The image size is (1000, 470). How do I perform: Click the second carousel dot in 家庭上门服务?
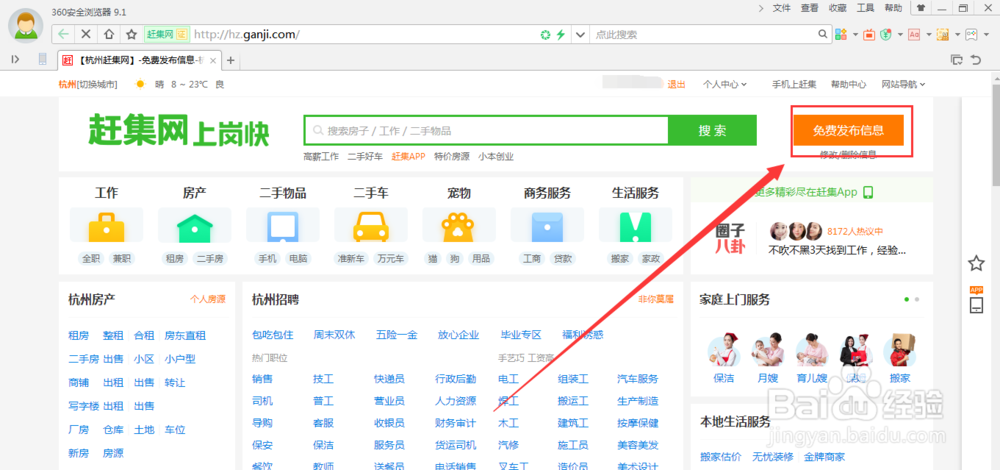pyautogui.click(x=917, y=299)
